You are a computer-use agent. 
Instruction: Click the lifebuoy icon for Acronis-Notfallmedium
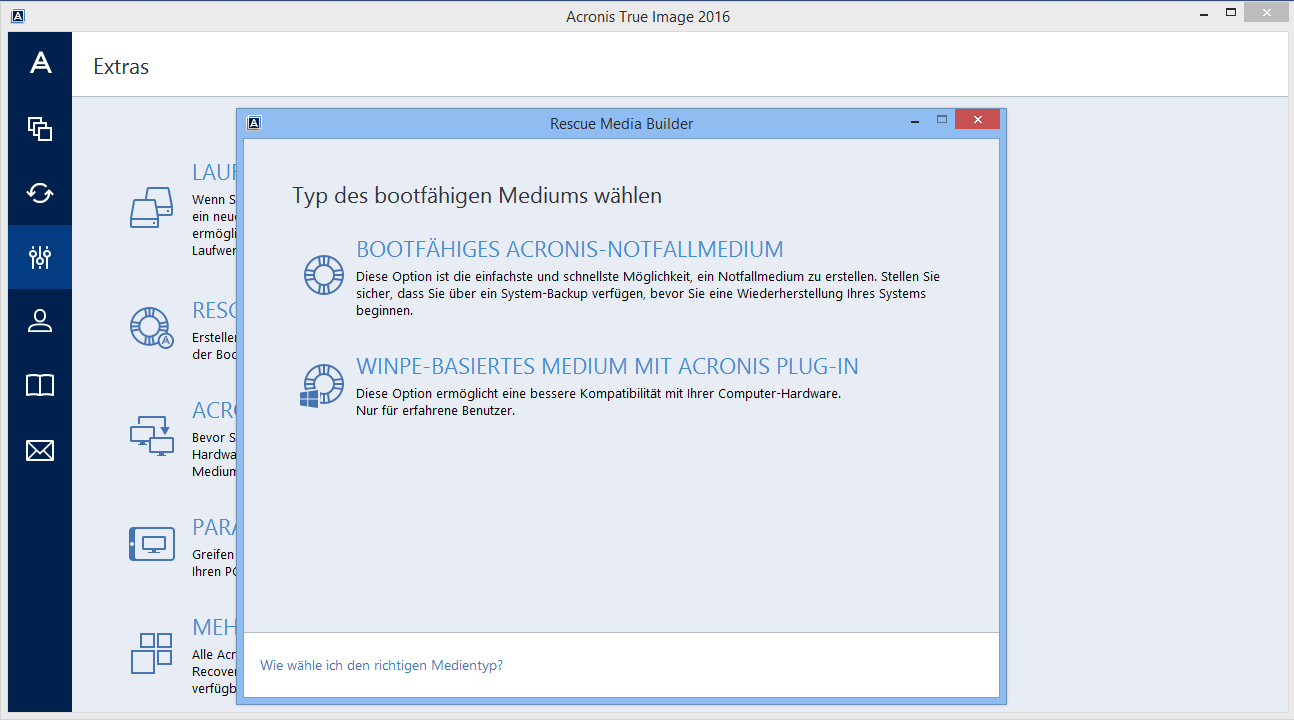click(x=324, y=275)
